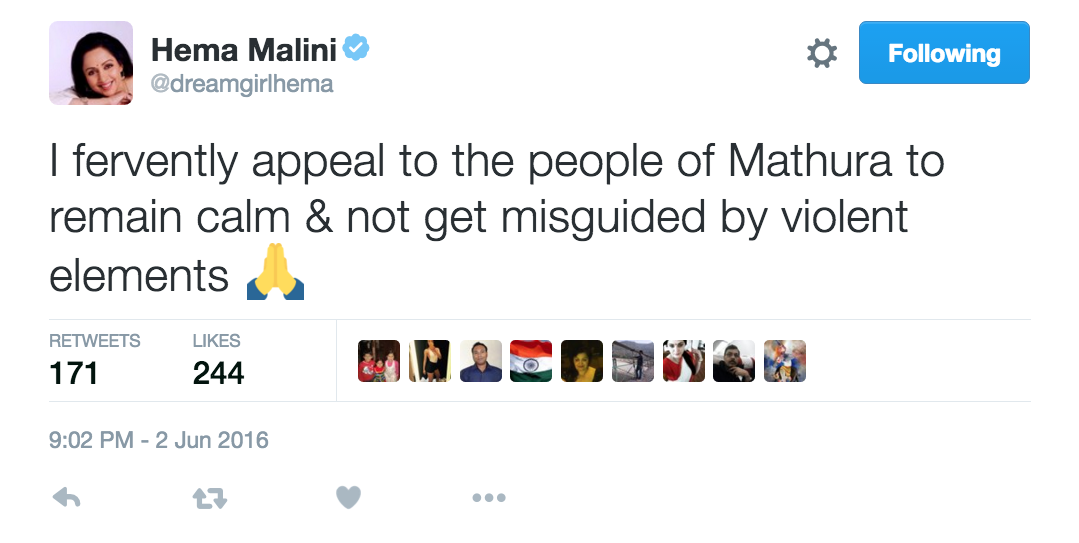Click the avatar of man in blue shirt
The height and width of the screenshot is (543, 1079).
pos(481,361)
